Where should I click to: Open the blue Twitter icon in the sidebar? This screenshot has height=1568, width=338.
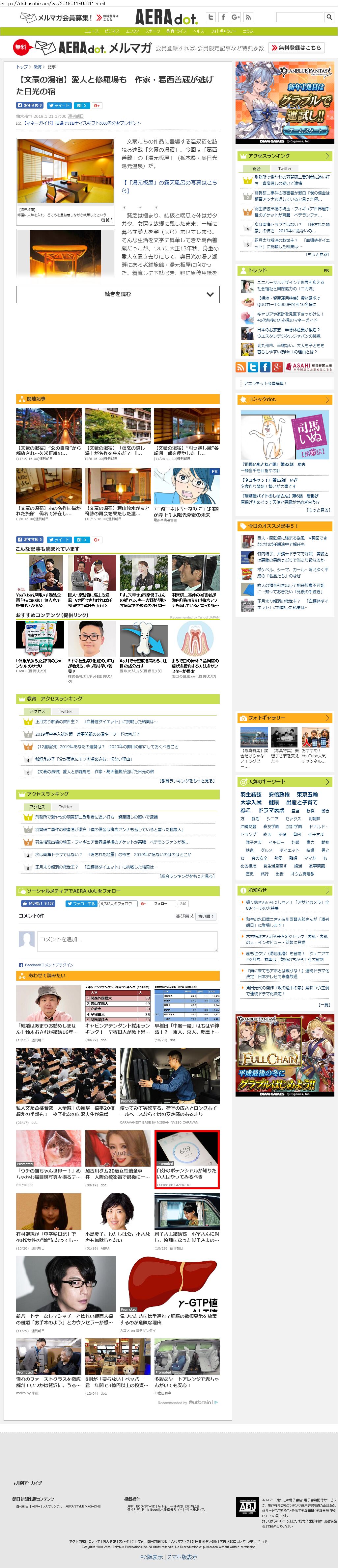coord(253,367)
